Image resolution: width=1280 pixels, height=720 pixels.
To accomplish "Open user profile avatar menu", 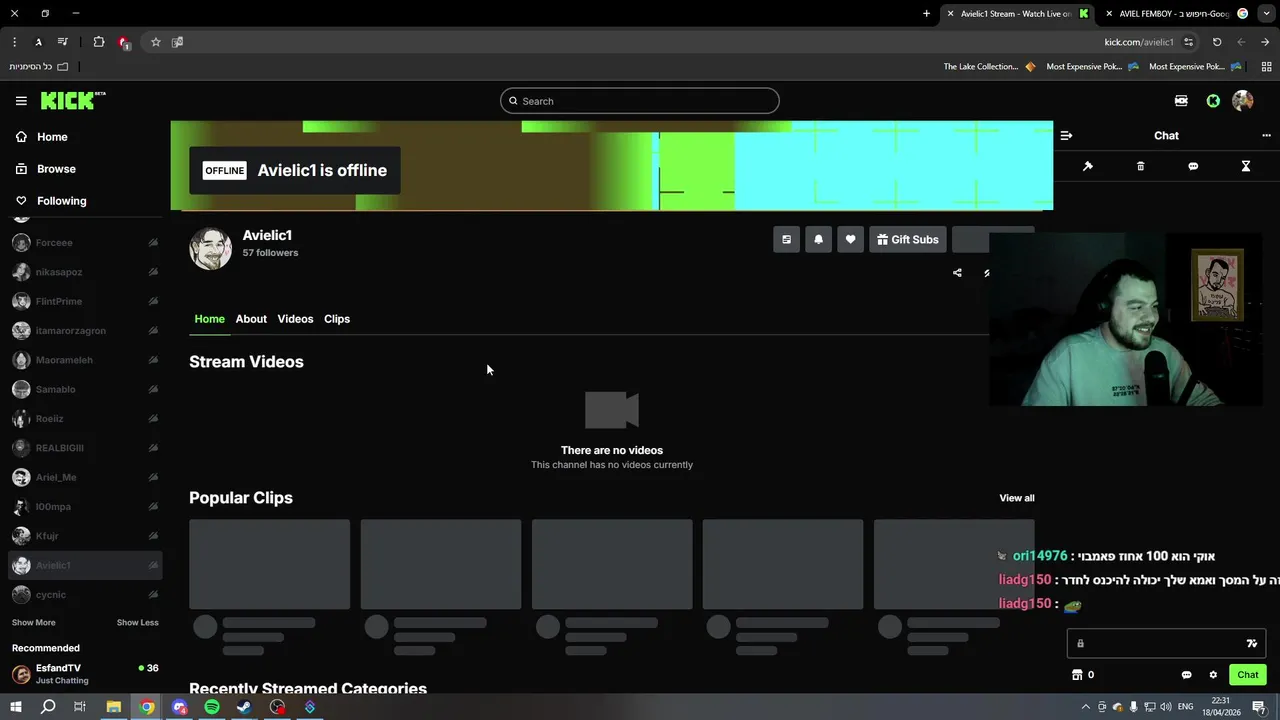I will (x=1243, y=101).
